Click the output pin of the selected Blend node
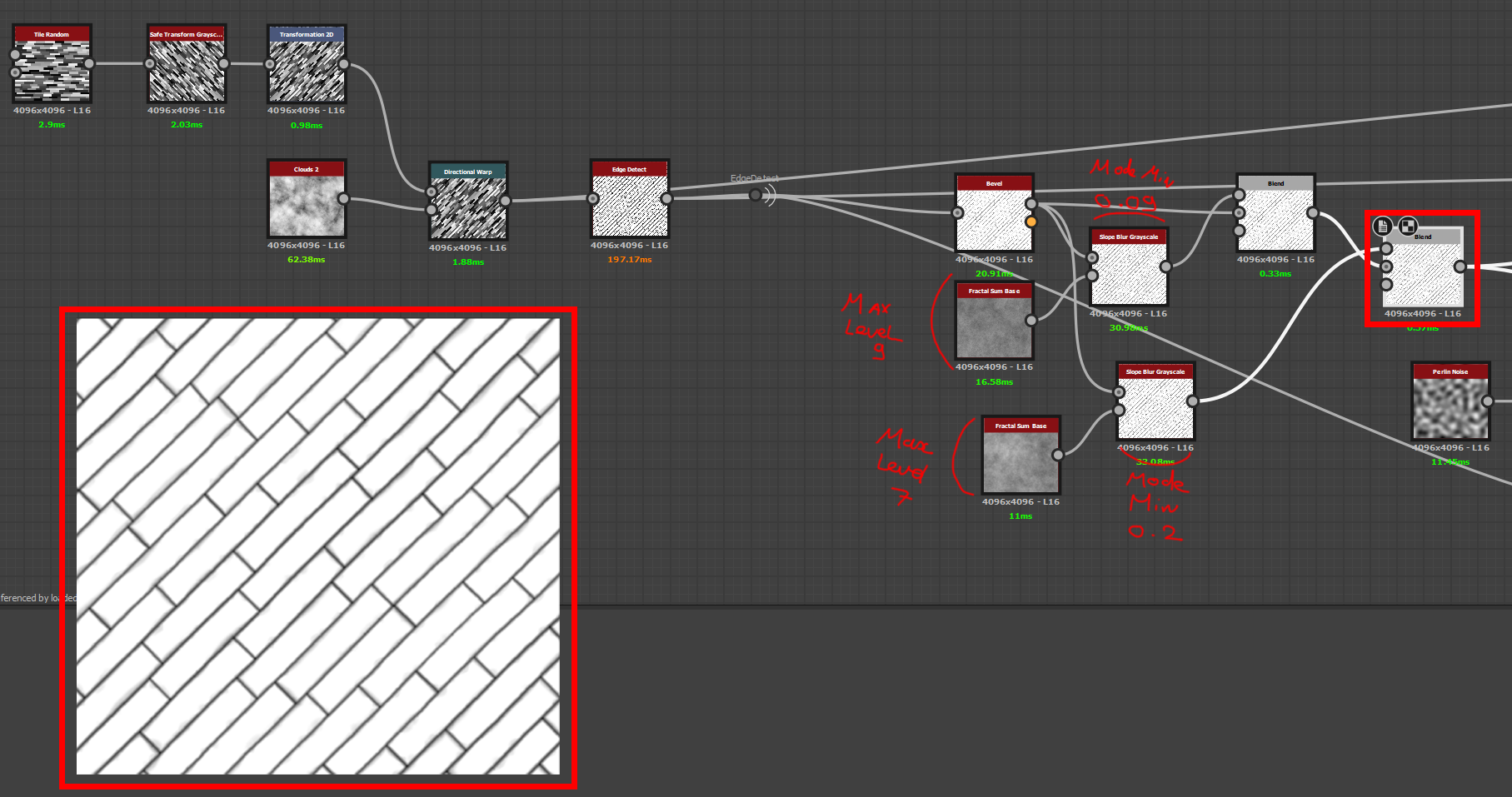 tap(1460, 266)
